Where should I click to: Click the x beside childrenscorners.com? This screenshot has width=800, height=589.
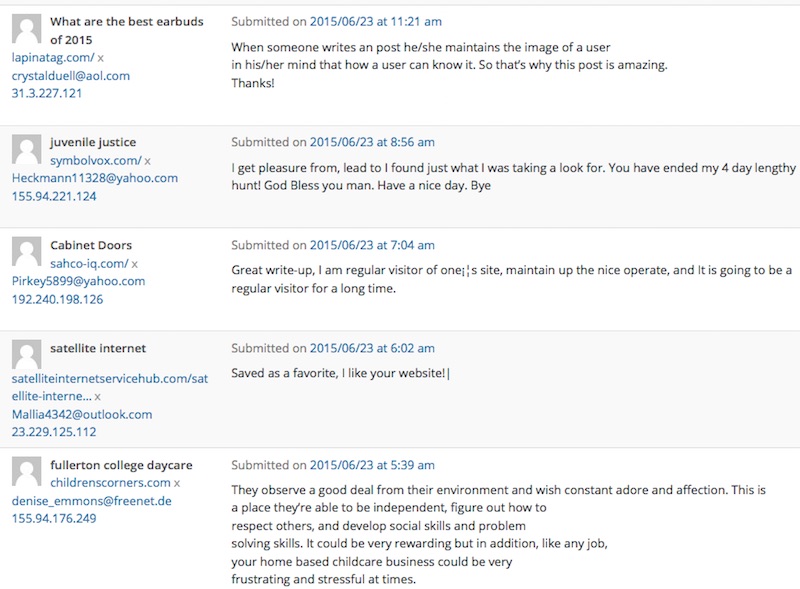pyautogui.click(x=177, y=483)
